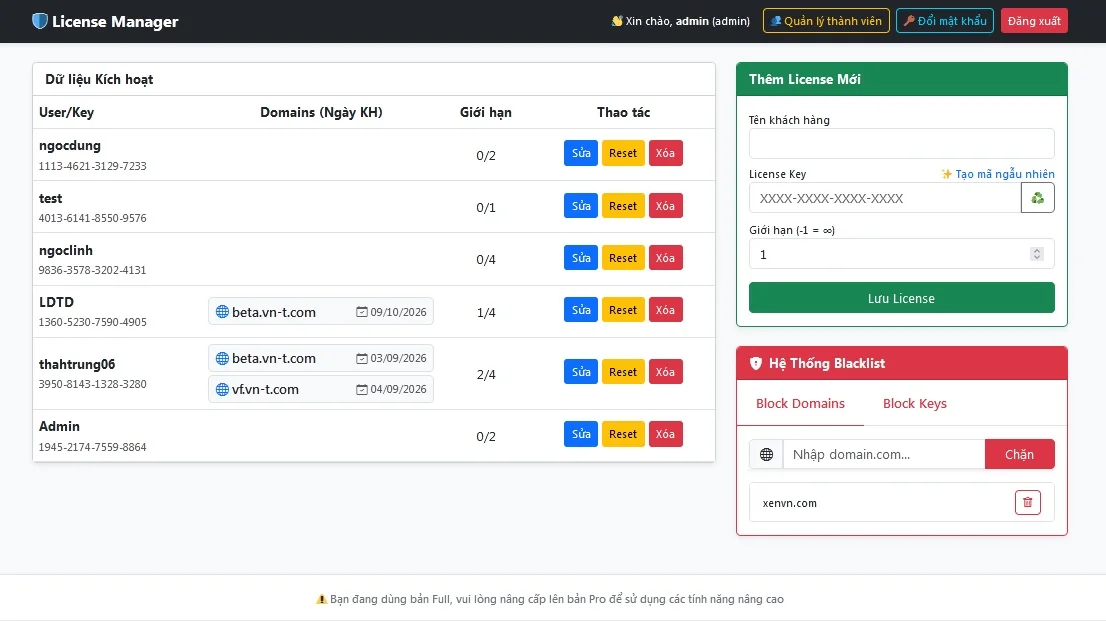Click key 4013-6141-8550-9576
This screenshot has height=621, width=1106.
pyautogui.click(x=92, y=218)
